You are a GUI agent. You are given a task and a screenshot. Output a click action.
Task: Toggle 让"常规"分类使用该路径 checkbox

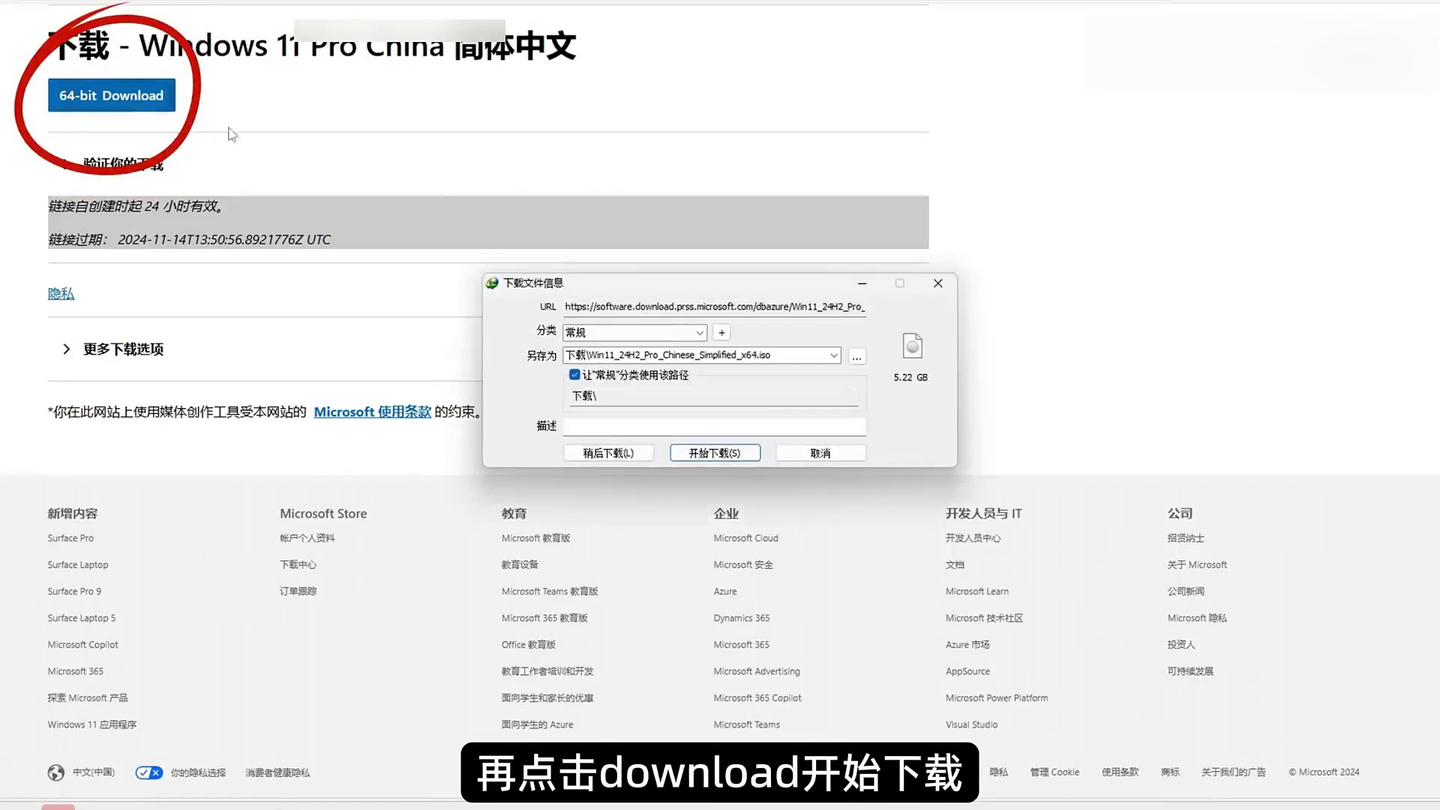[575, 375]
